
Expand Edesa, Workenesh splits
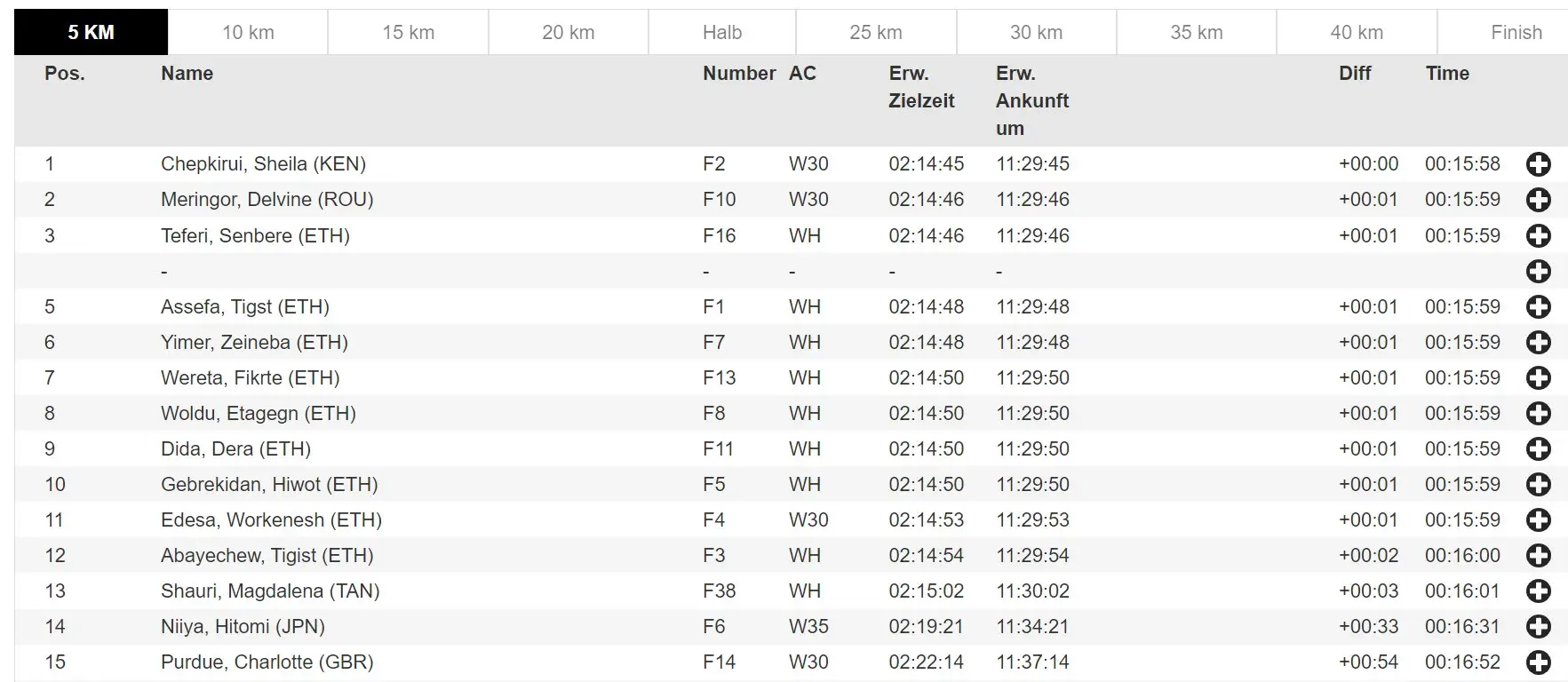[x=1538, y=519]
